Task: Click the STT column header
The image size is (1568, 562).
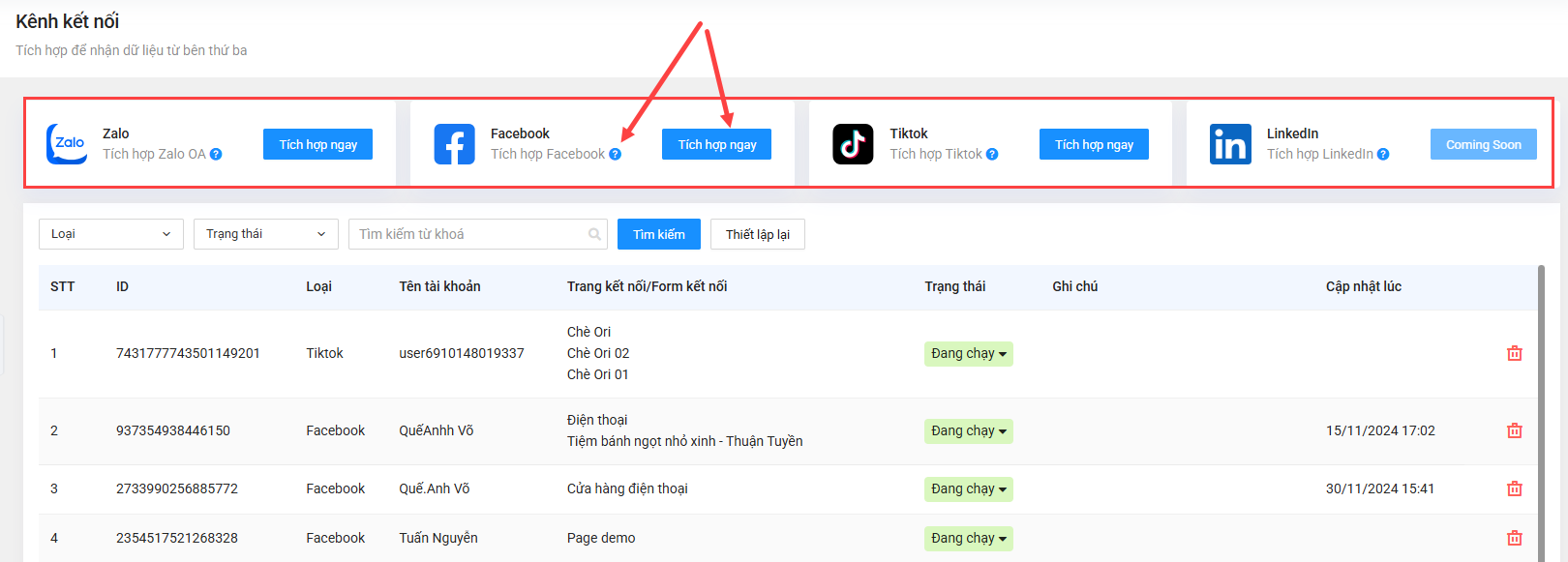Action: (63, 286)
